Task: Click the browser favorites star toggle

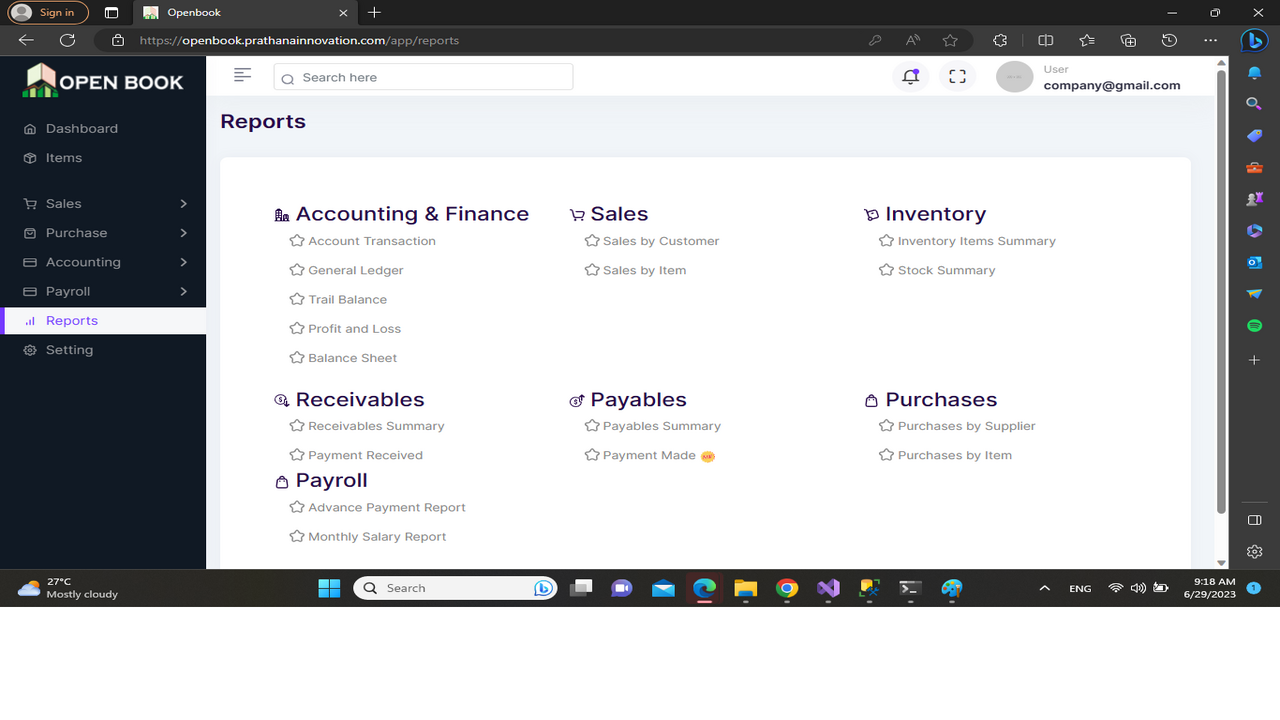Action: (947, 41)
